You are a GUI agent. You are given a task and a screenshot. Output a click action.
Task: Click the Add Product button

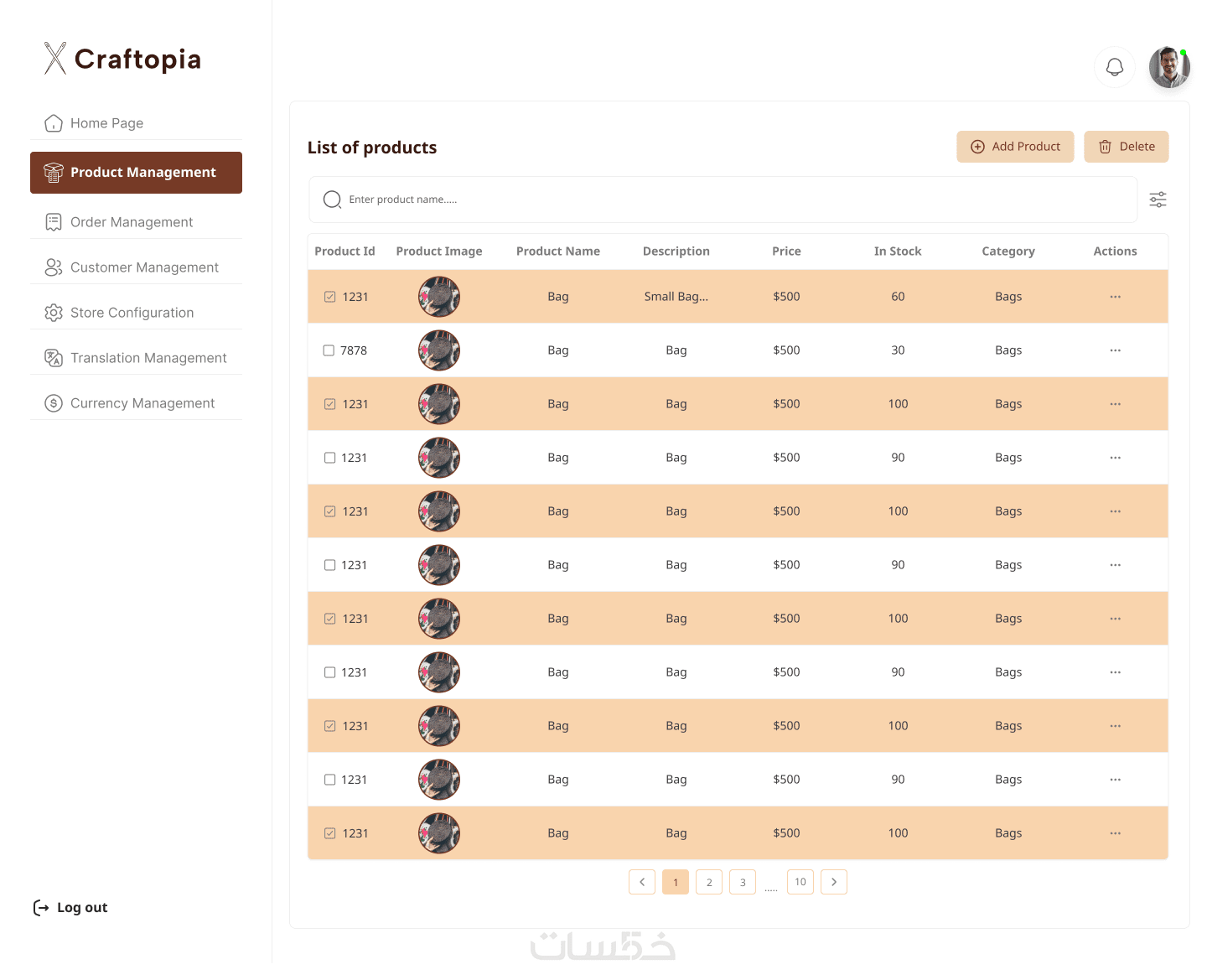coord(1015,147)
